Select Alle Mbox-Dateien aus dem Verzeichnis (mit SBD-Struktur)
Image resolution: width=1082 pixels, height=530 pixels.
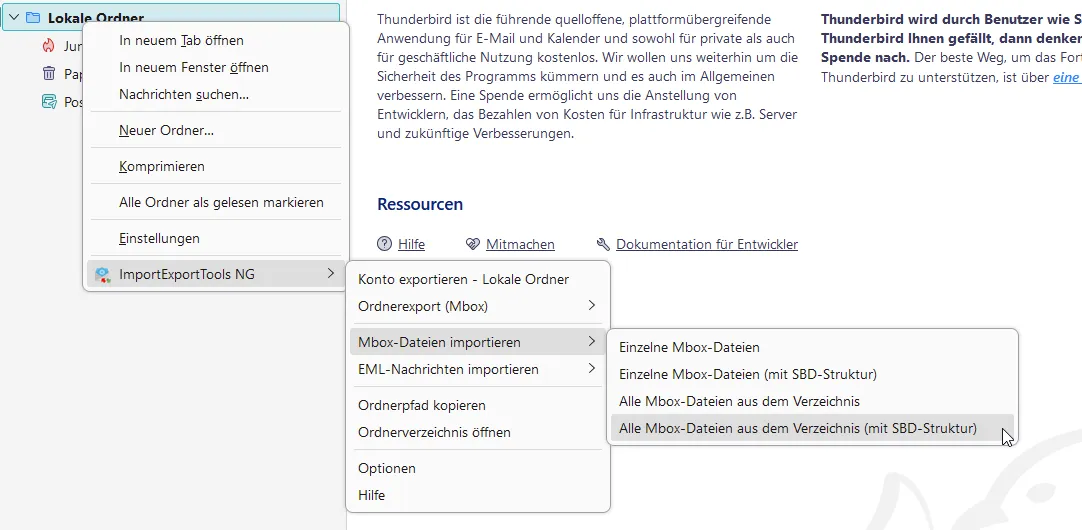(812, 428)
